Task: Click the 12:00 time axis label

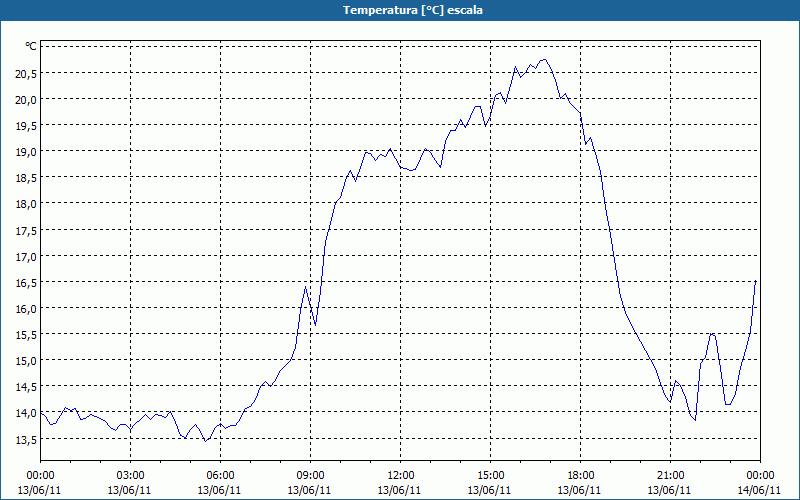Action: (x=401, y=476)
